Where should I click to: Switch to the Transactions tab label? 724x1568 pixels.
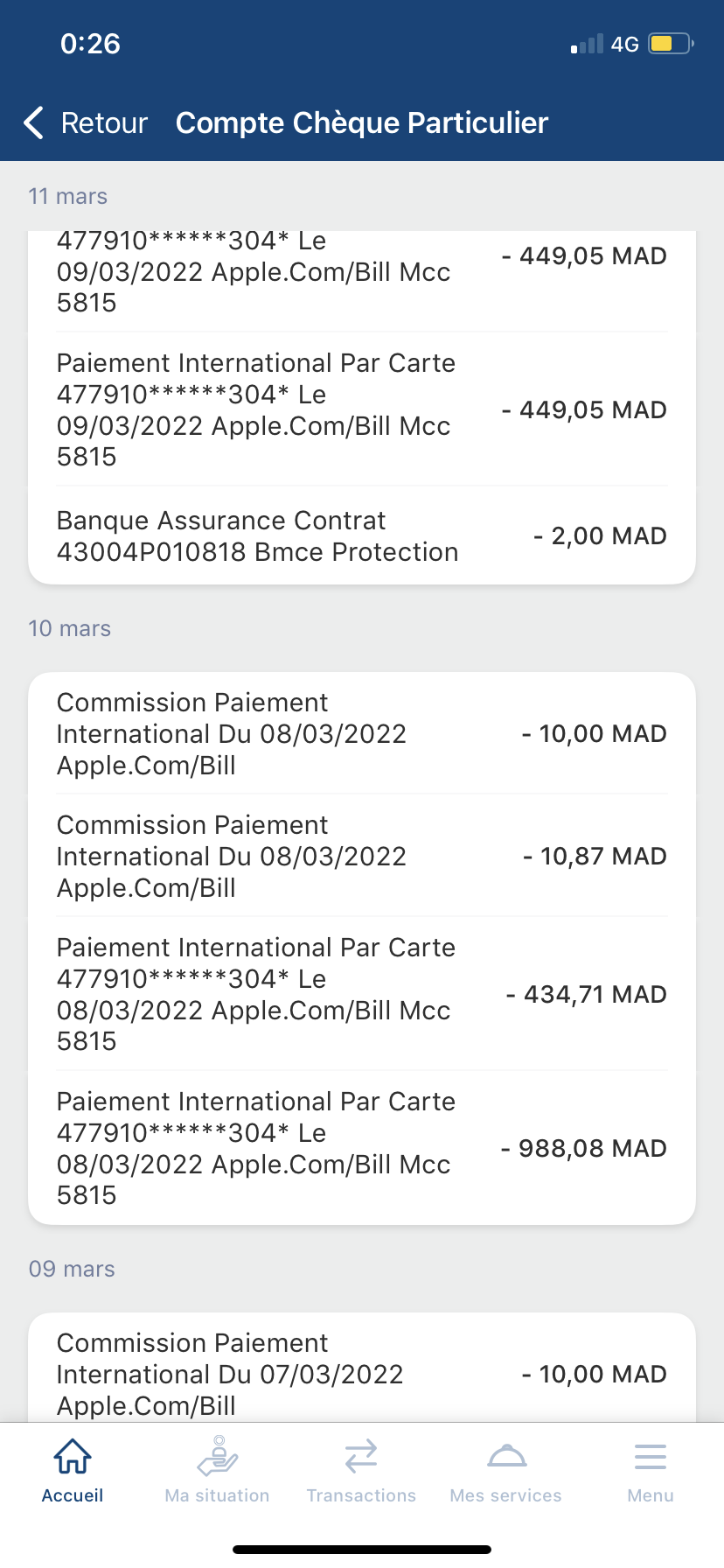(361, 1495)
